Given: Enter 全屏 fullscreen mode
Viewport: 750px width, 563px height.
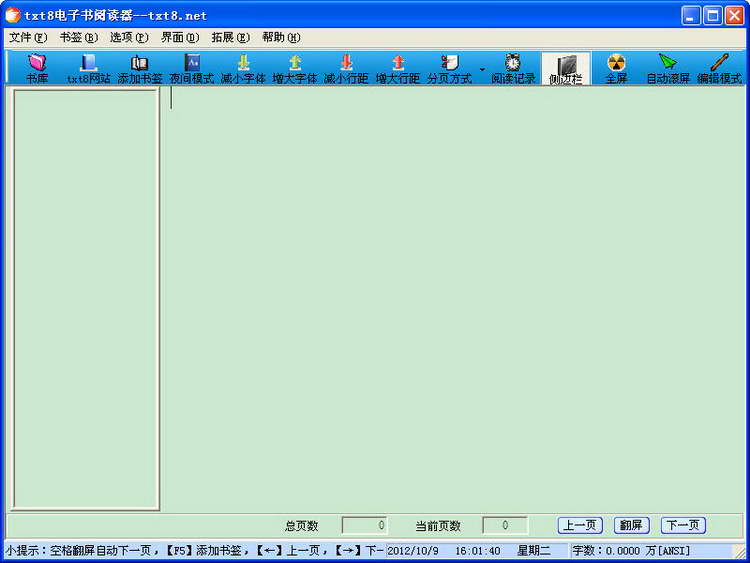Looking at the screenshot, I should (616, 68).
